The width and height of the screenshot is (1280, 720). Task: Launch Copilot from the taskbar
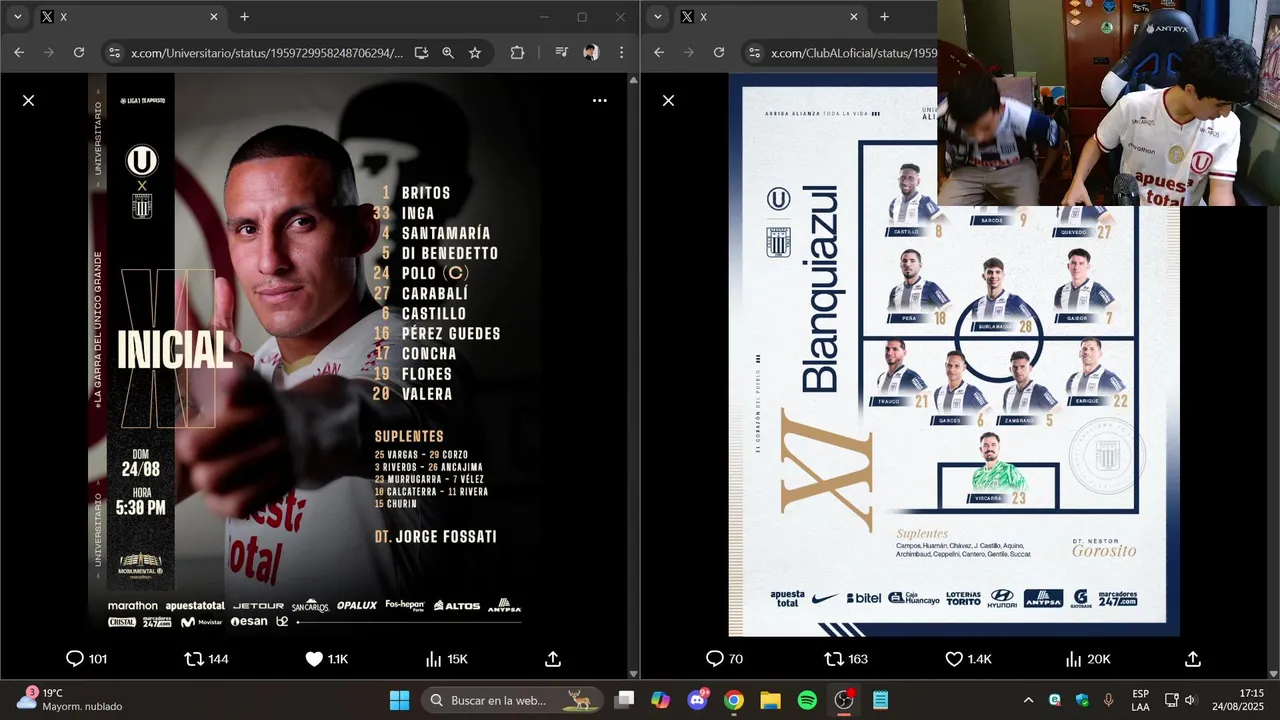660,700
